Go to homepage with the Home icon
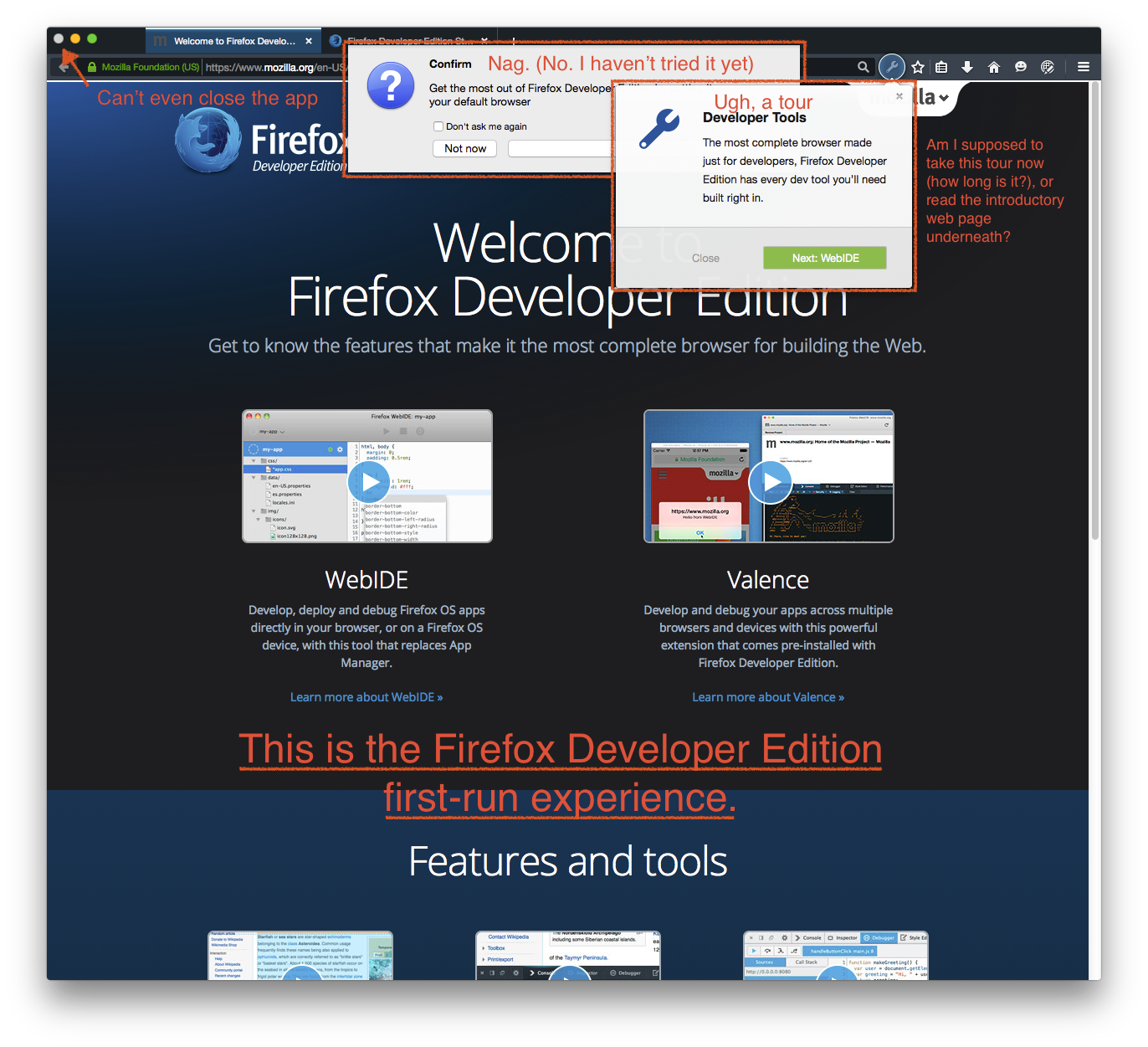 [994, 66]
